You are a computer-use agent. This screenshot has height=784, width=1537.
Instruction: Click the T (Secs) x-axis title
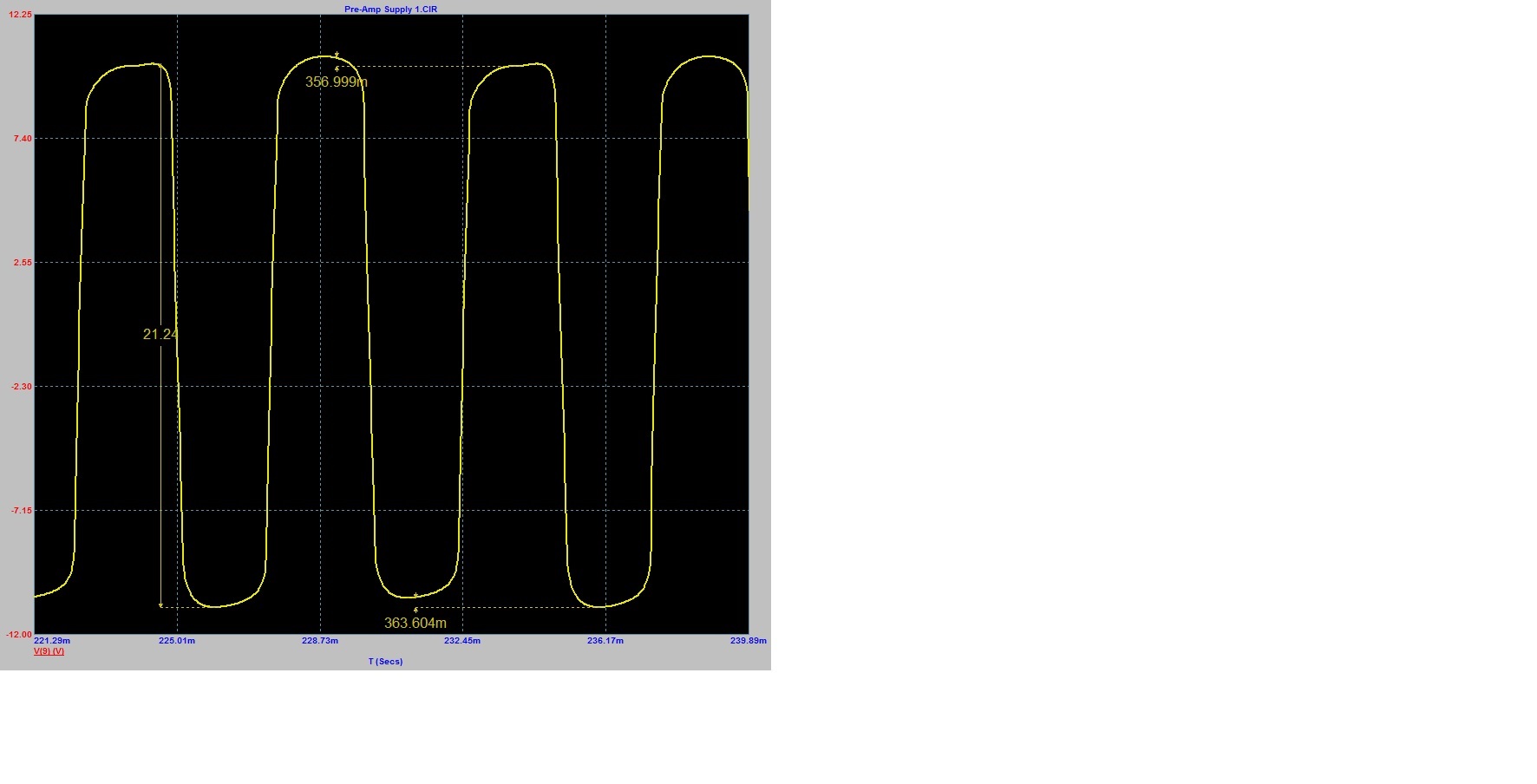(385, 662)
